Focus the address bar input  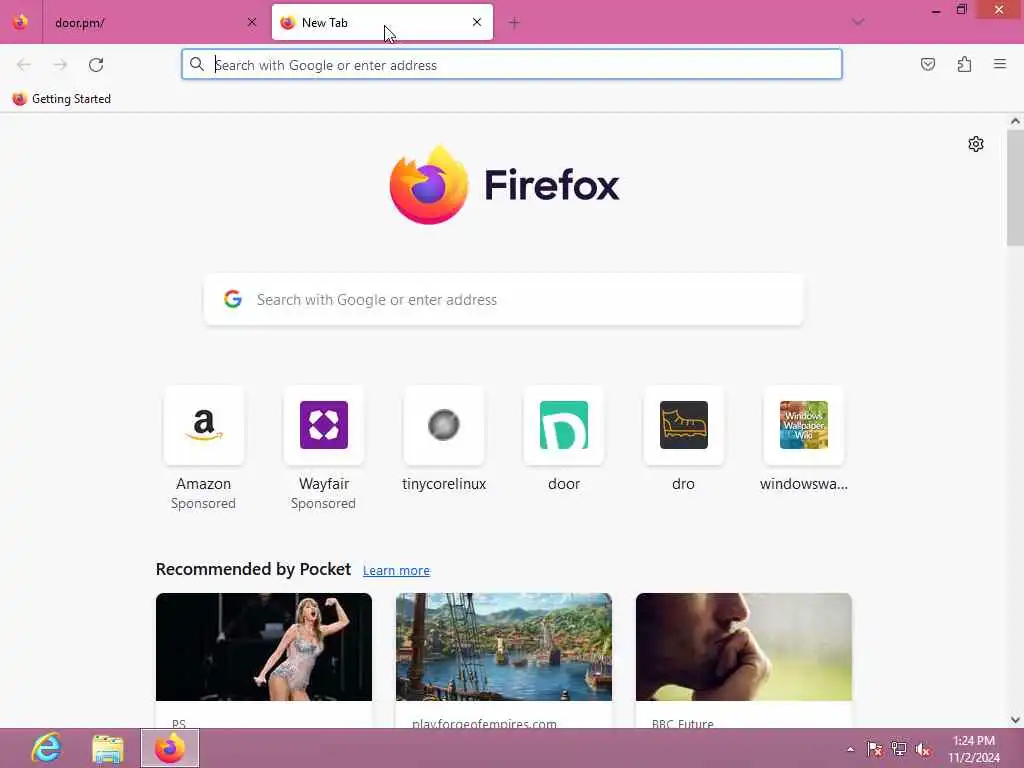pyautogui.click(x=512, y=65)
